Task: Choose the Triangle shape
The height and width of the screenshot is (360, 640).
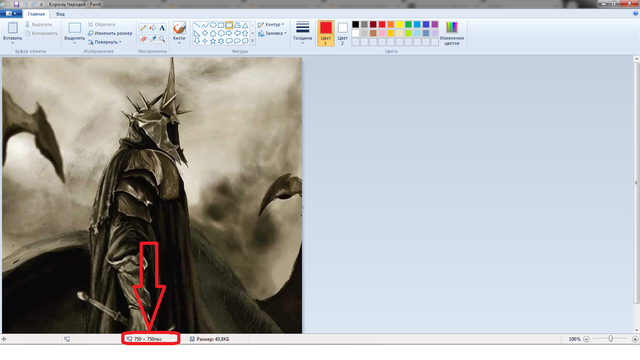Action: 245,25
